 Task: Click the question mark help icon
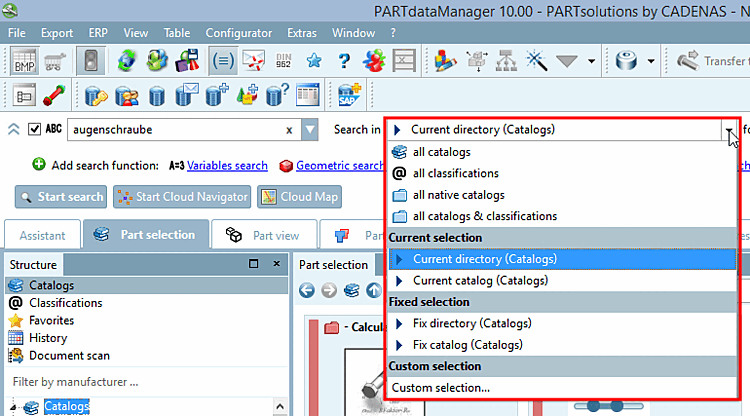[343, 61]
